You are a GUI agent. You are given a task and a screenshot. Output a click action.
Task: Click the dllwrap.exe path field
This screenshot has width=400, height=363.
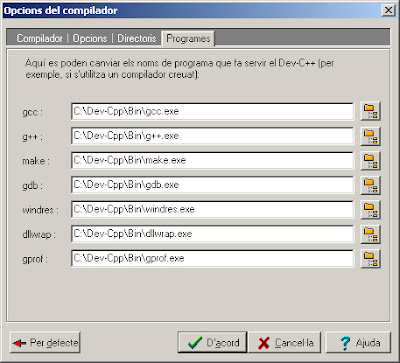[212, 234]
